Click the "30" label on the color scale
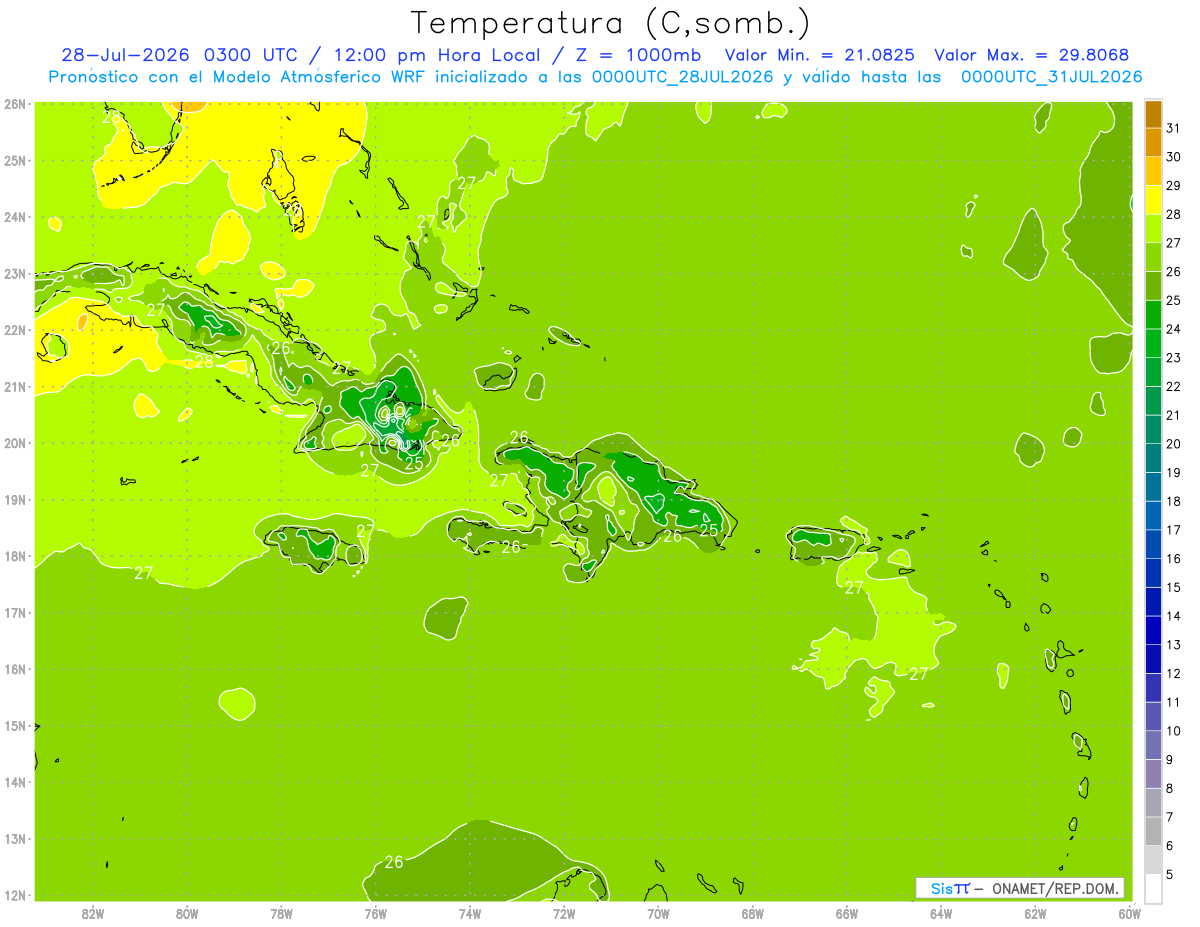 (x=1173, y=157)
